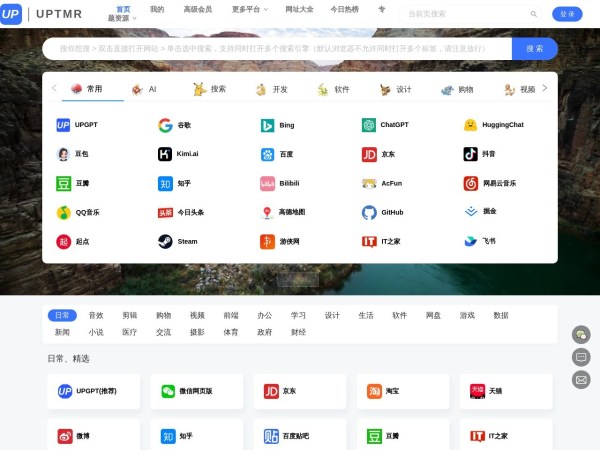Screen dimensions: 600x450
Task: Click the WeChat floating icon on right
Action: 581,335
